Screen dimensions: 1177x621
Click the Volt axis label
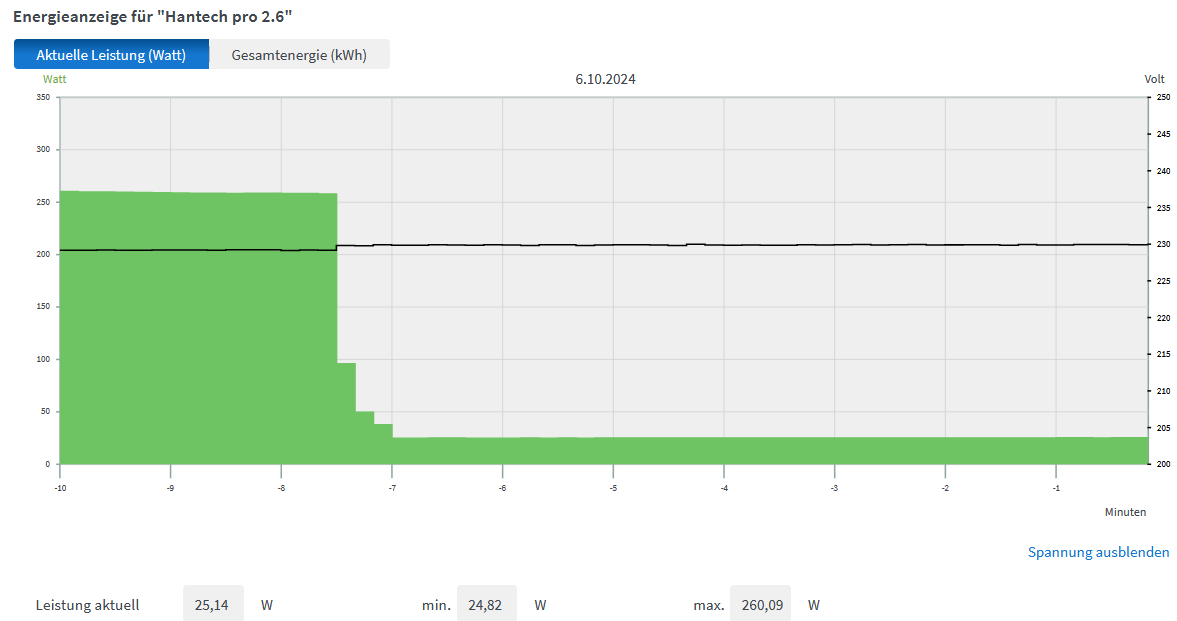coord(1154,79)
